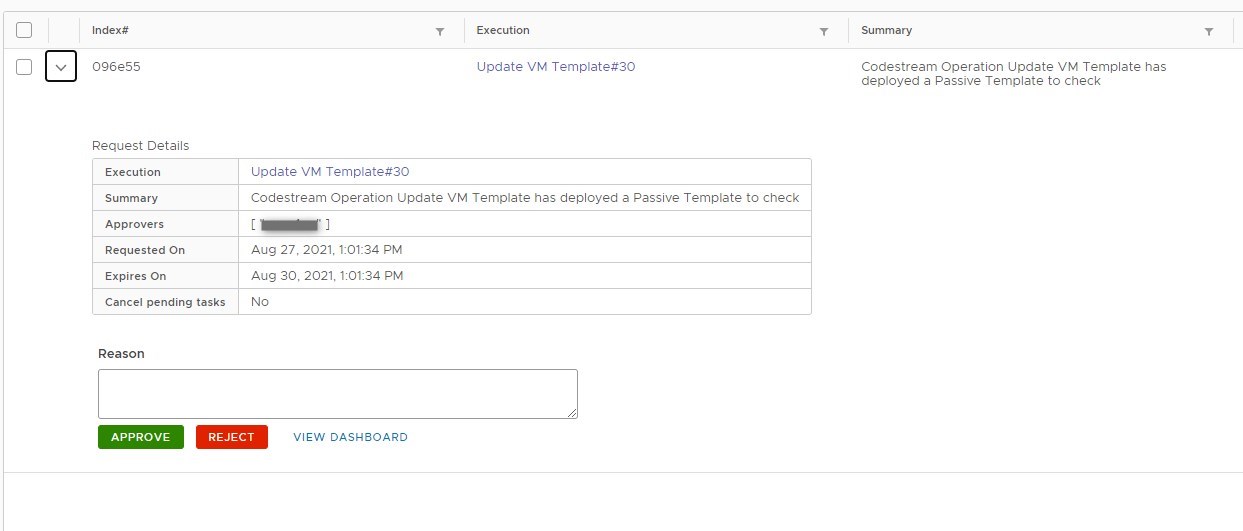Open the Index# column filter icon
This screenshot has height=531, width=1243.
click(x=440, y=32)
